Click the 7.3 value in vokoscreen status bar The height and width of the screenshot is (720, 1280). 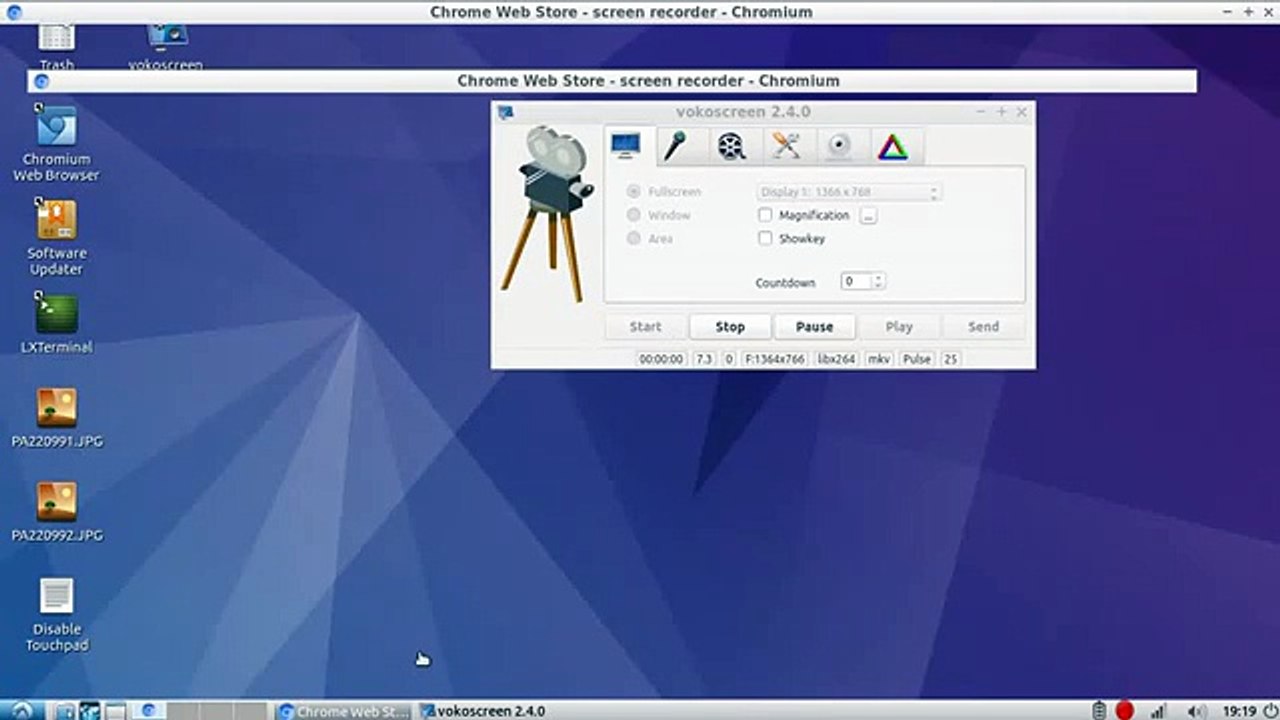click(704, 358)
